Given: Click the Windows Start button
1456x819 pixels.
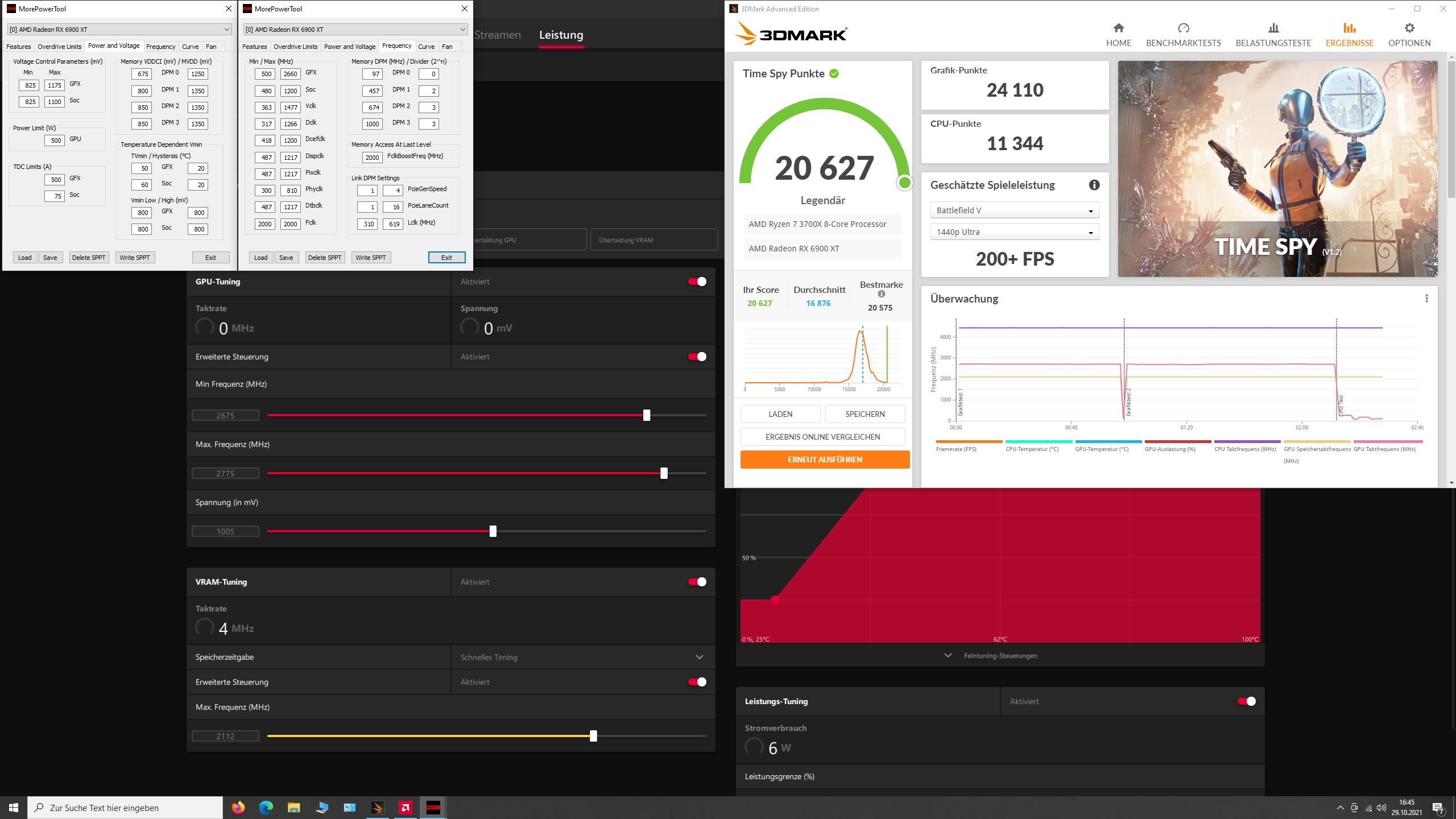Looking at the screenshot, I should [x=14, y=808].
